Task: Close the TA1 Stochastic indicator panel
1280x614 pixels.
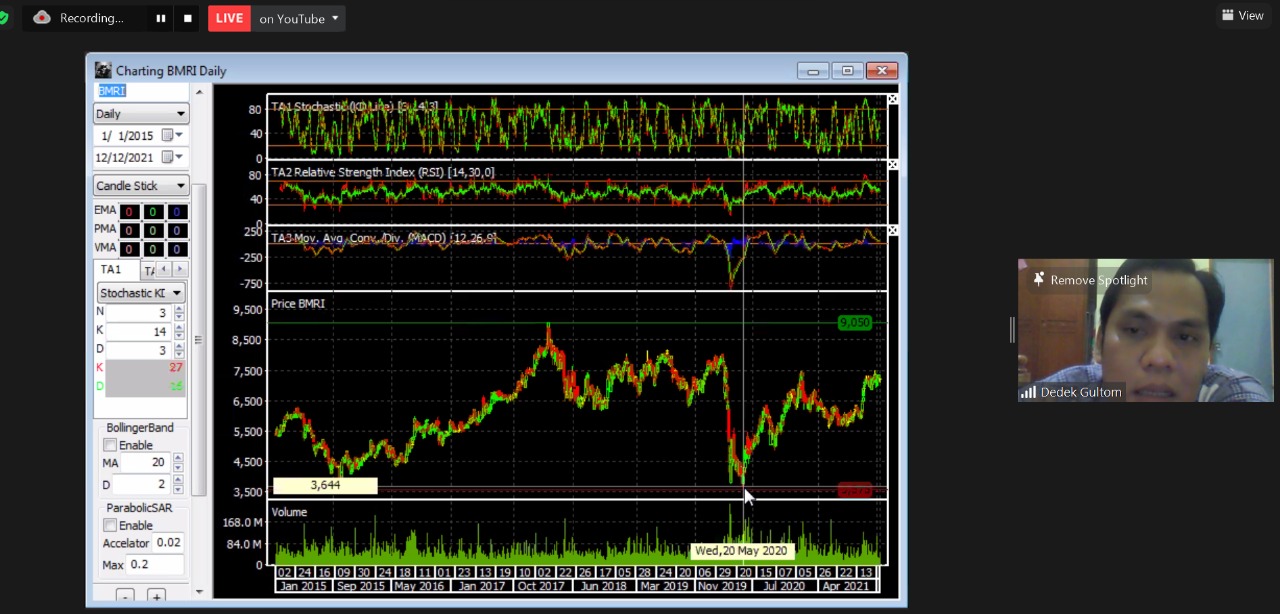Action: [x=893, y=99]
